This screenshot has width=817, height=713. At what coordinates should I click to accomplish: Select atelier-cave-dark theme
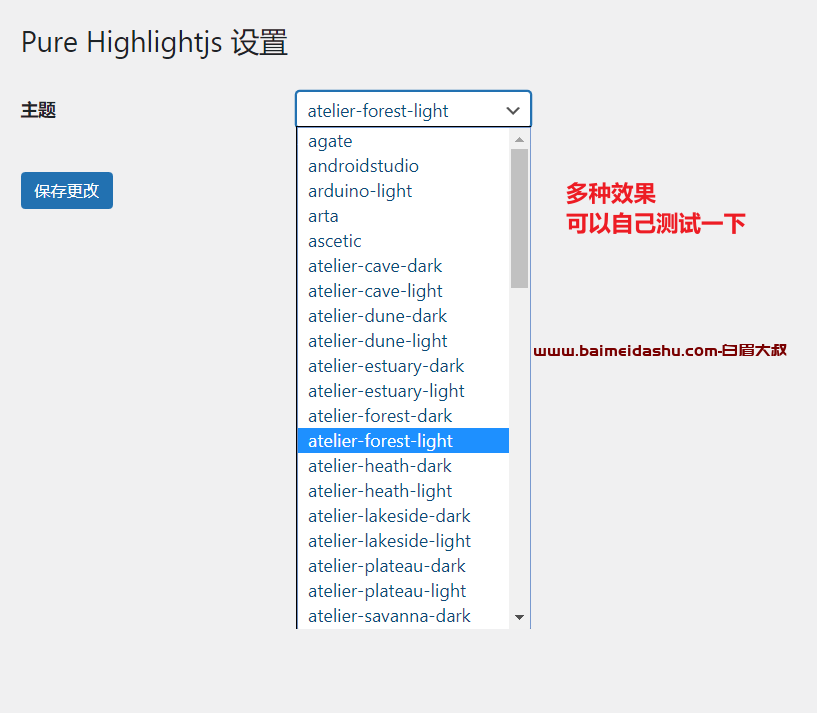point(403,266)
